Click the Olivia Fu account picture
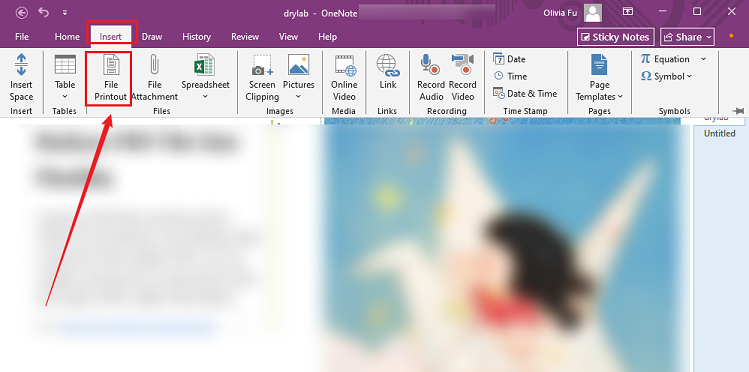 (x=593, y=13)
